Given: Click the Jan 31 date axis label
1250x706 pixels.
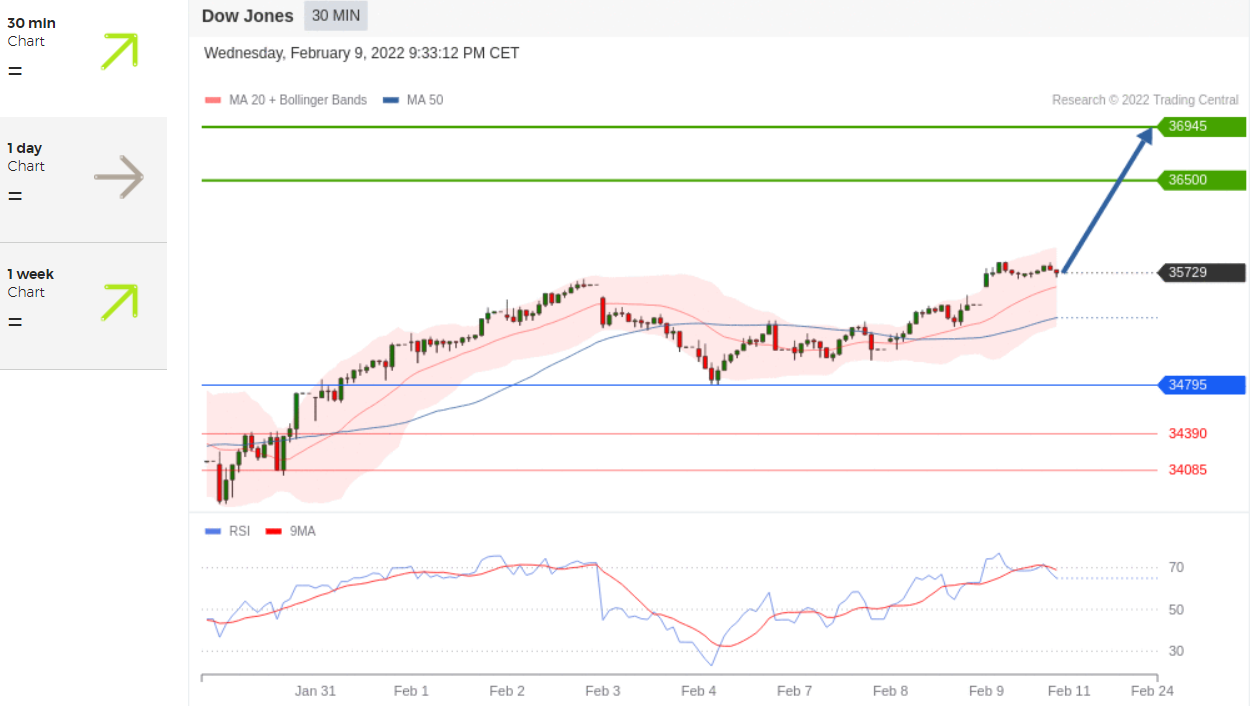Looking at the screenshot, I should click(x=315, y=691).
